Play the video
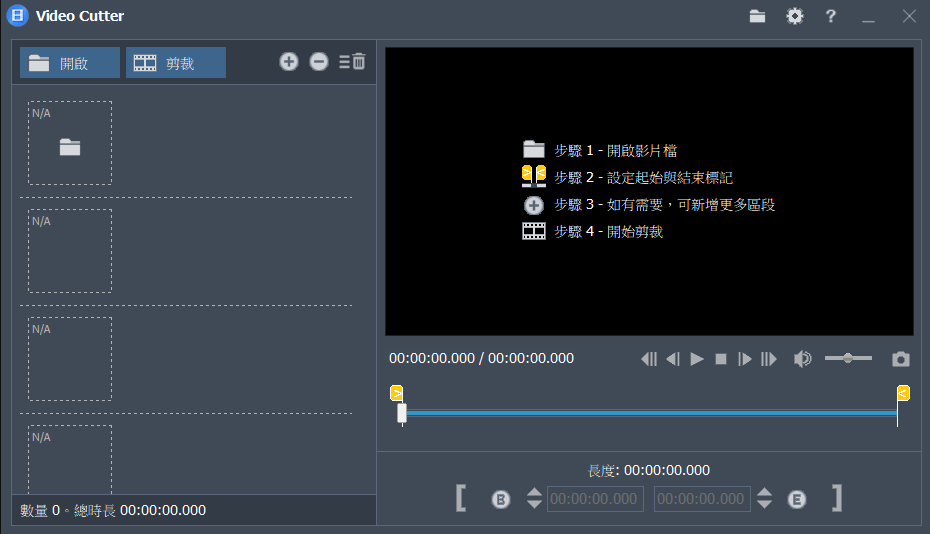The width and height of the screenshot is (930, 534). pos(697,359)
